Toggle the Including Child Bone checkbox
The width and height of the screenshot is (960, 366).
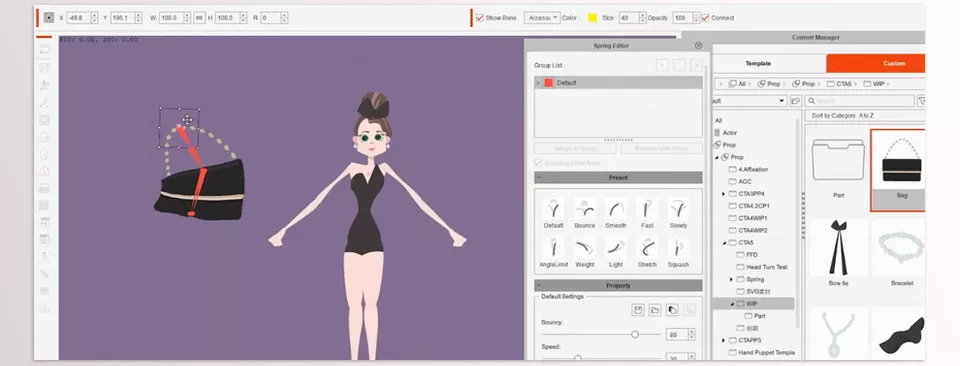(538, 163)
